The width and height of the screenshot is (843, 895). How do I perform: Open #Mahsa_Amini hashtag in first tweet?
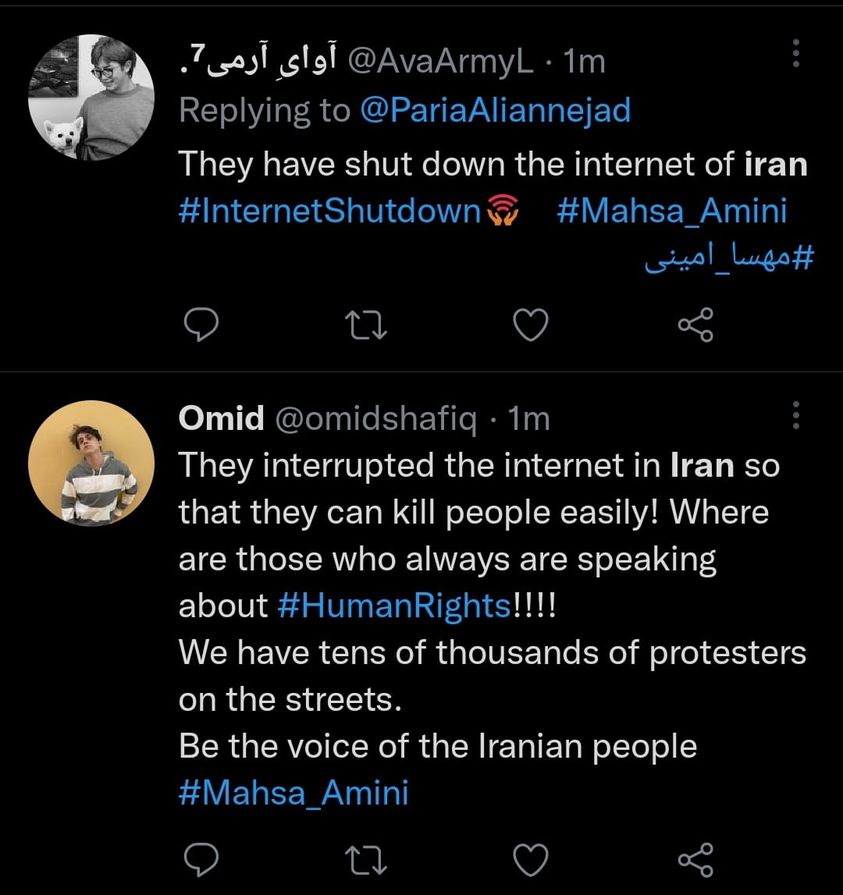tap(670, 211)
